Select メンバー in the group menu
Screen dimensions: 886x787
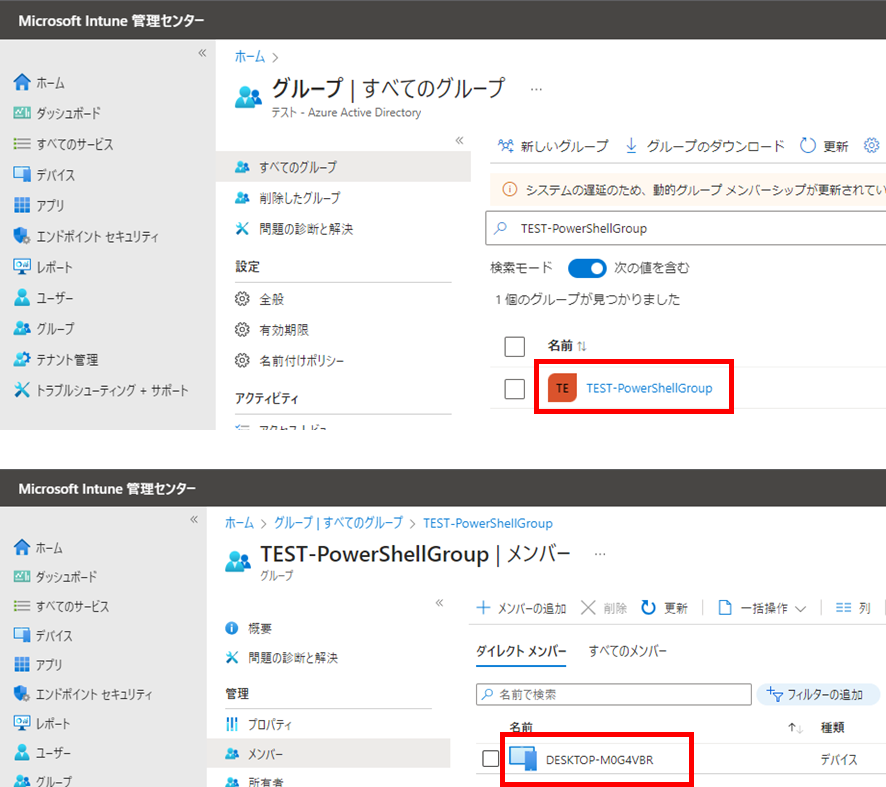(x=329, y=754)
